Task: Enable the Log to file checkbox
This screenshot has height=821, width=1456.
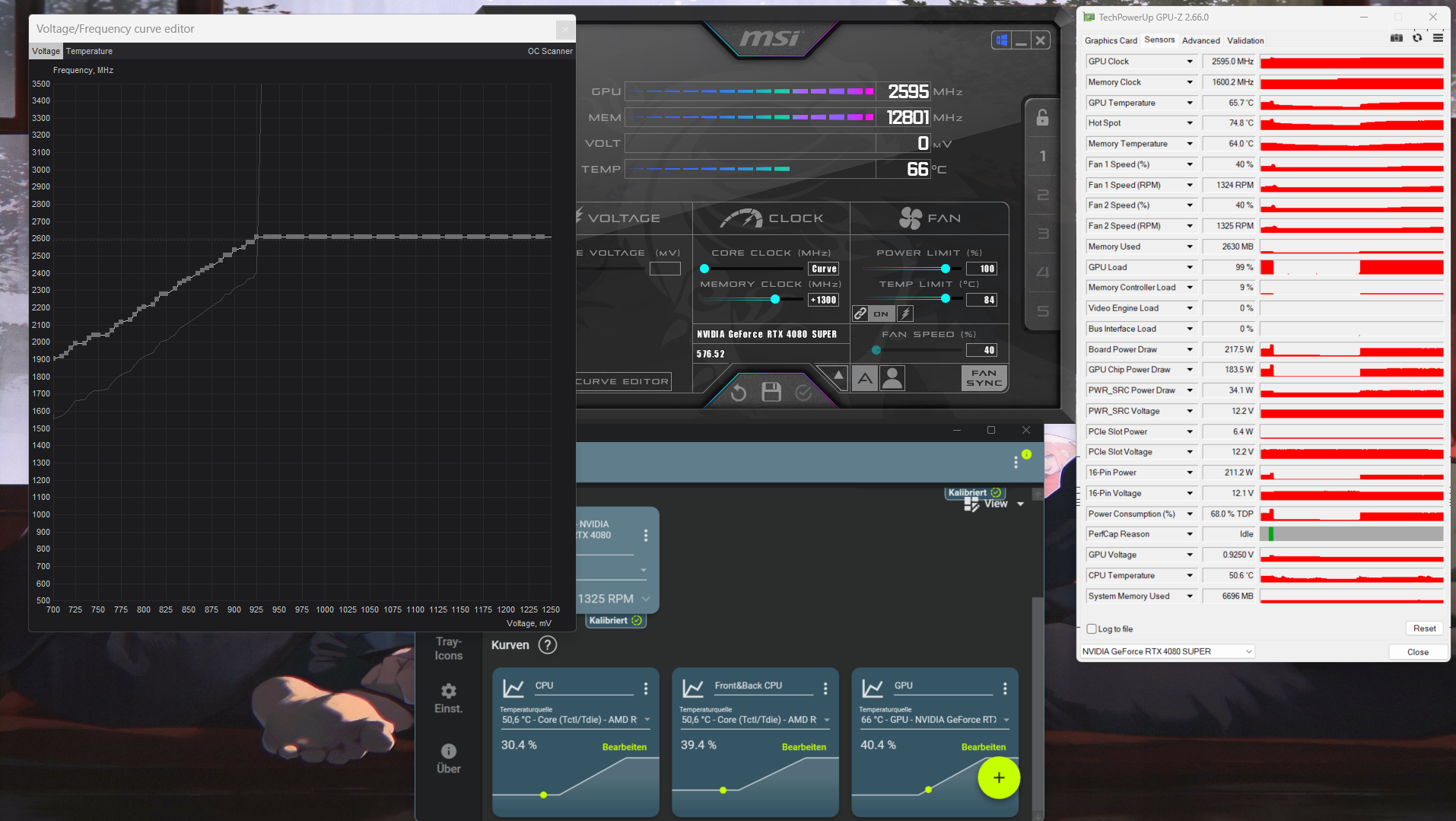Action: [x=1092, y=629]
